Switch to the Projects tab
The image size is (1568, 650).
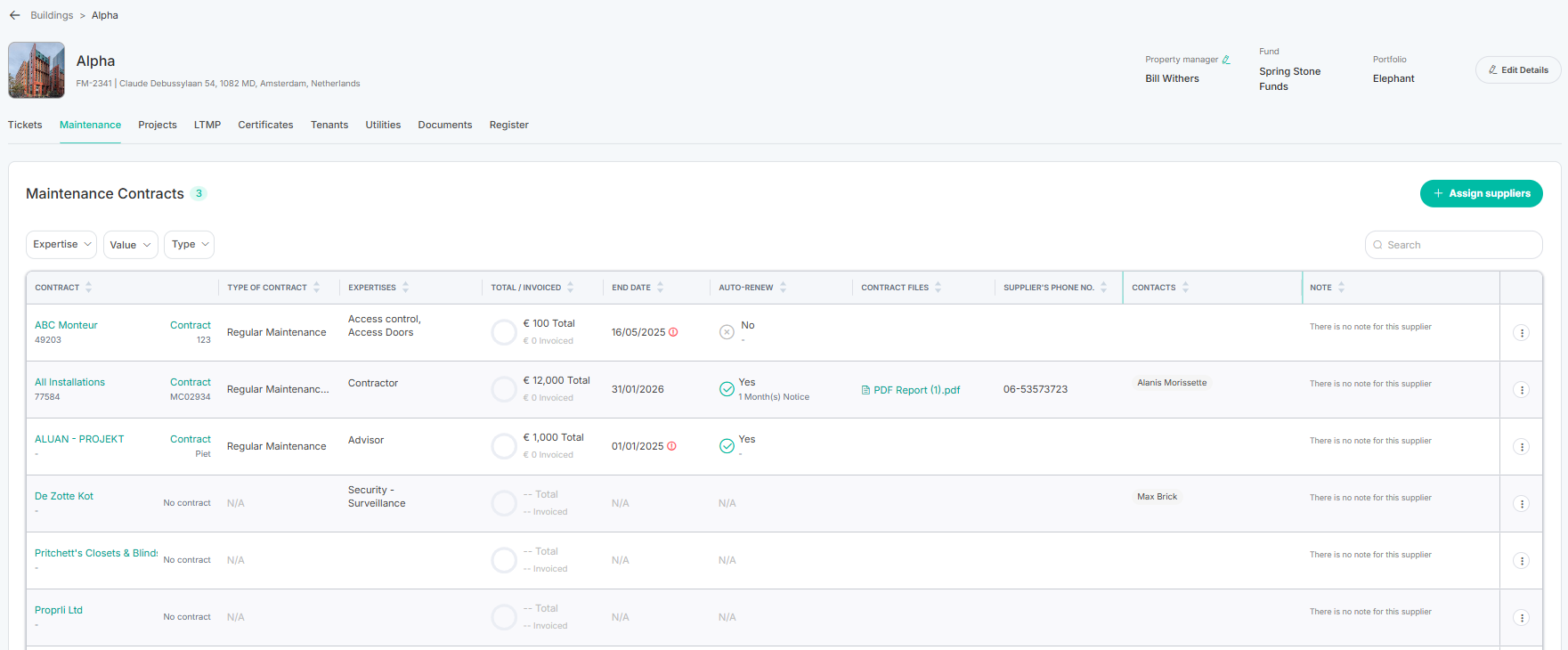[x=158, y=125]
